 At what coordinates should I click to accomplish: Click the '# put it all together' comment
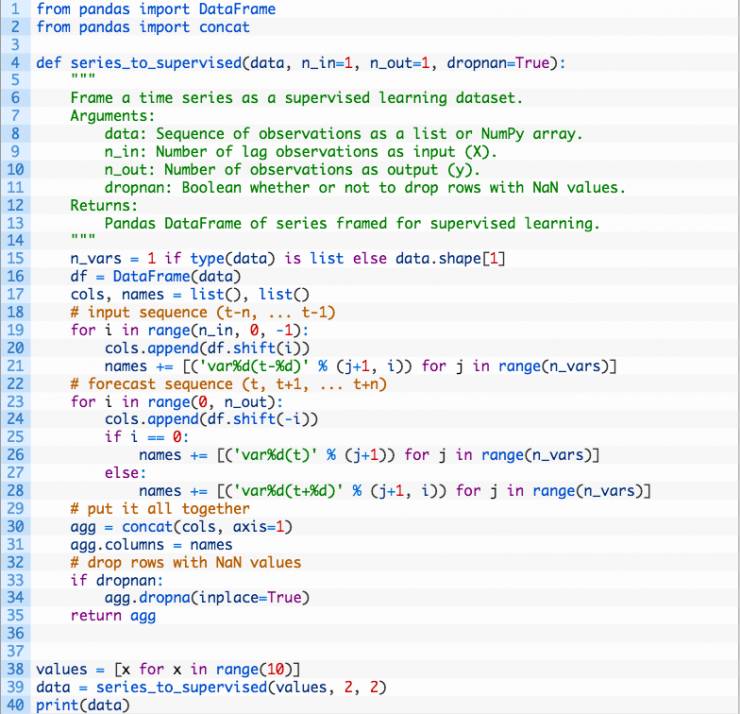[x=160, y=509]
